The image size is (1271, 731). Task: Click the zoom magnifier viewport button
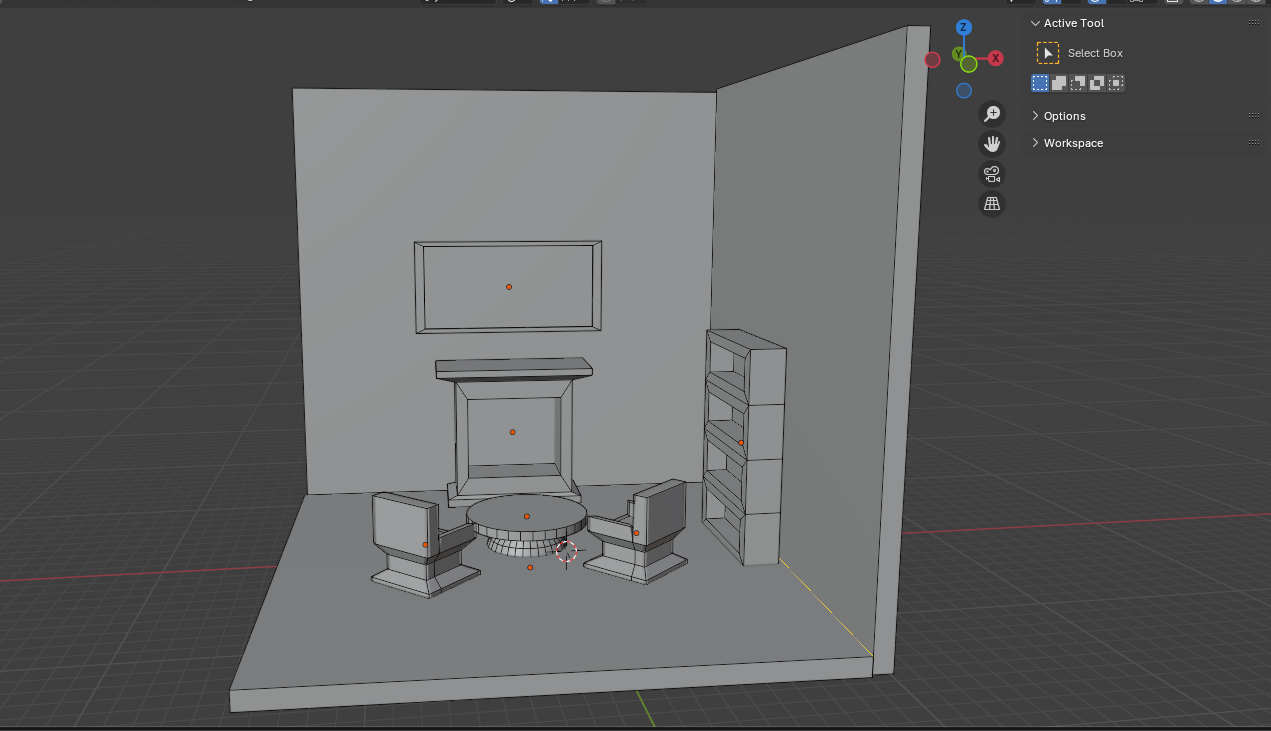(x=992, y=114)
